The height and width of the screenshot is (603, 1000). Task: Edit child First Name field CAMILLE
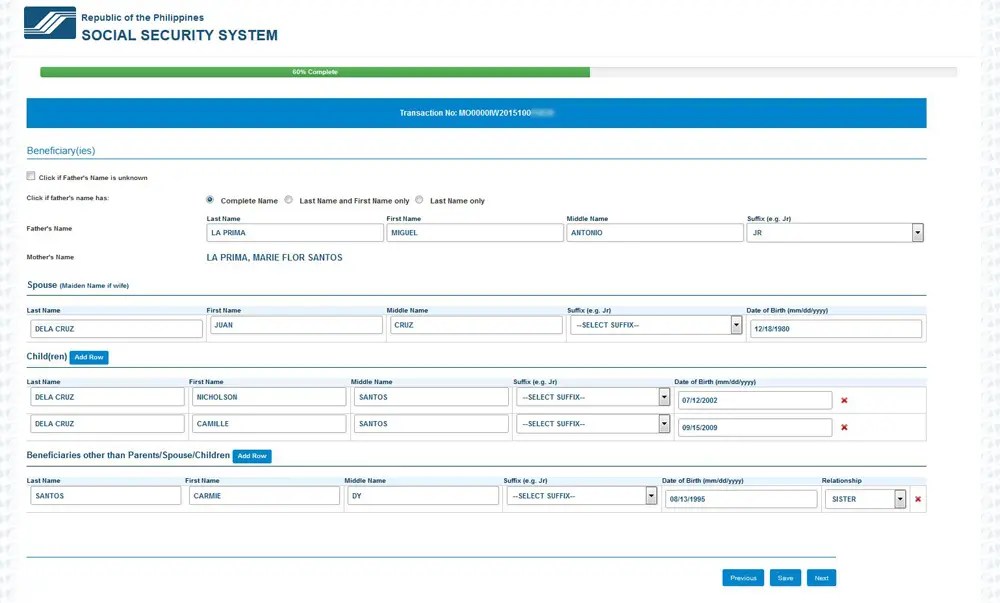(x=269, y=424)
